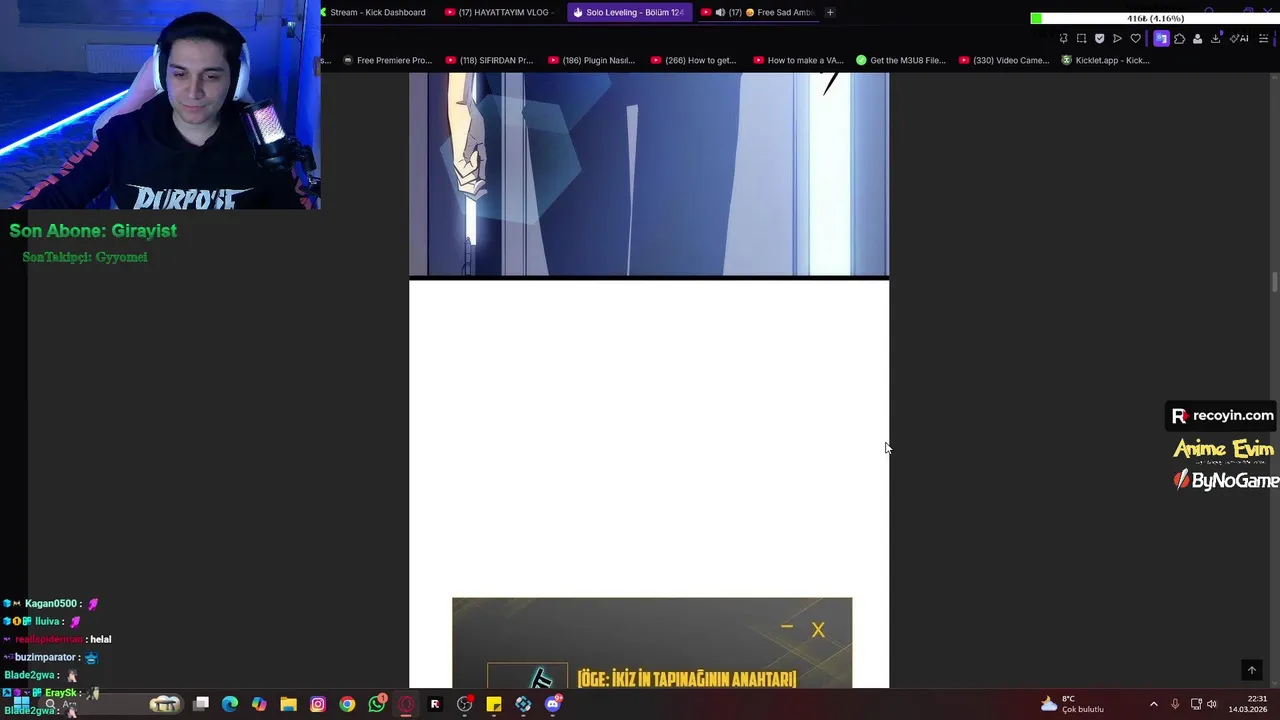Launch Google Chrome from taskbar

coord(347,704)
